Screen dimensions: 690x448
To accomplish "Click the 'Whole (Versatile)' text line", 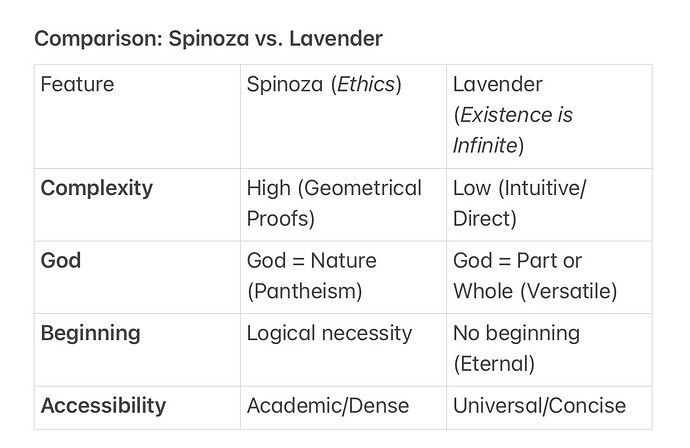I will [535, 291].
